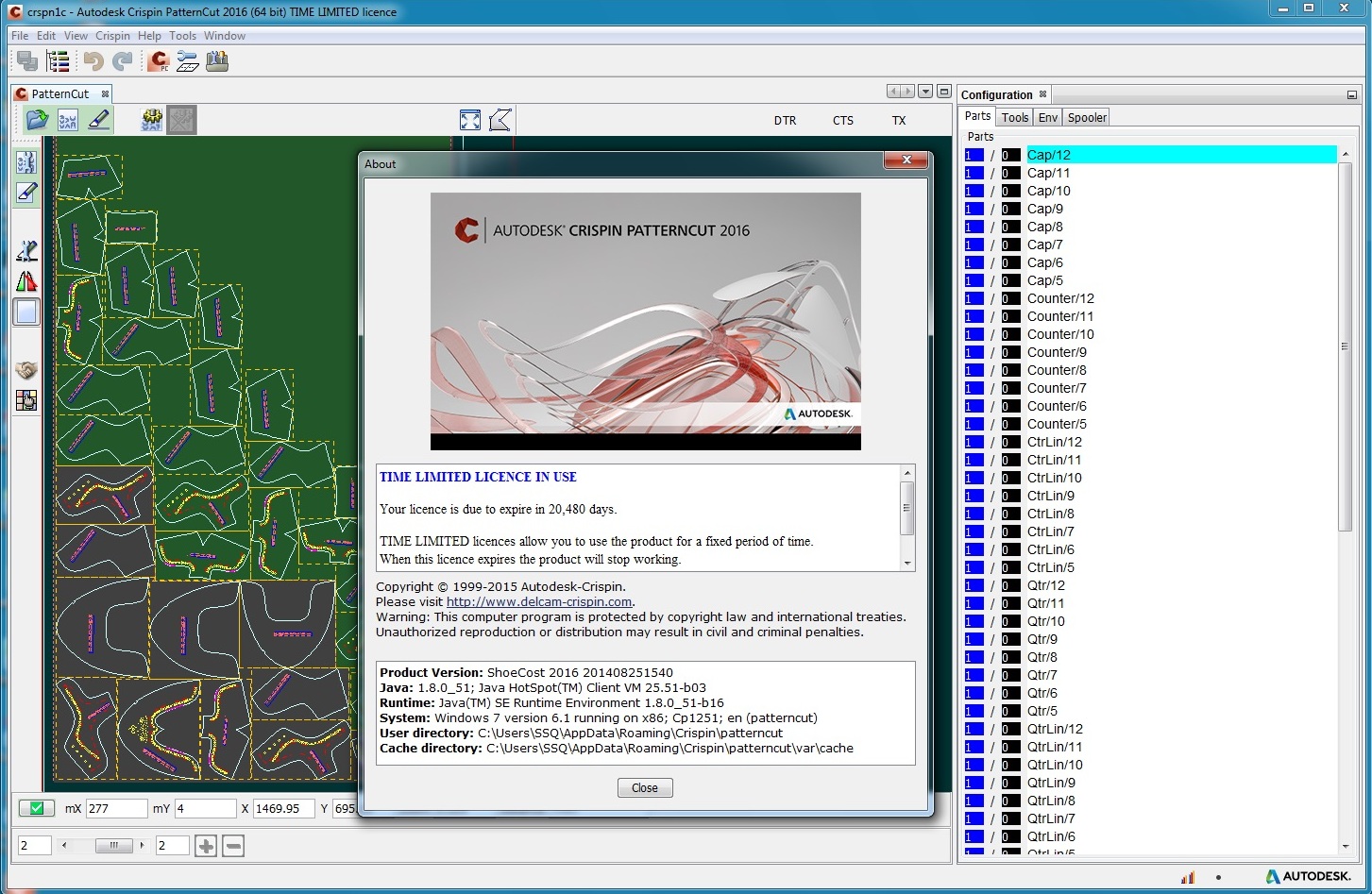Open the View menu

pos(76,36)
